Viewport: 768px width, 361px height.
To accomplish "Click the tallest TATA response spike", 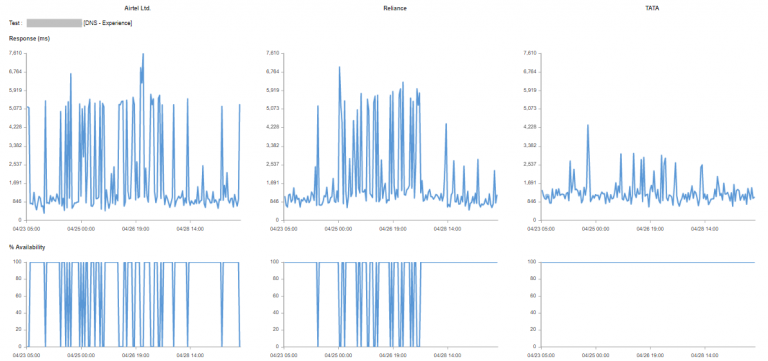I will (x=588, y=125).
